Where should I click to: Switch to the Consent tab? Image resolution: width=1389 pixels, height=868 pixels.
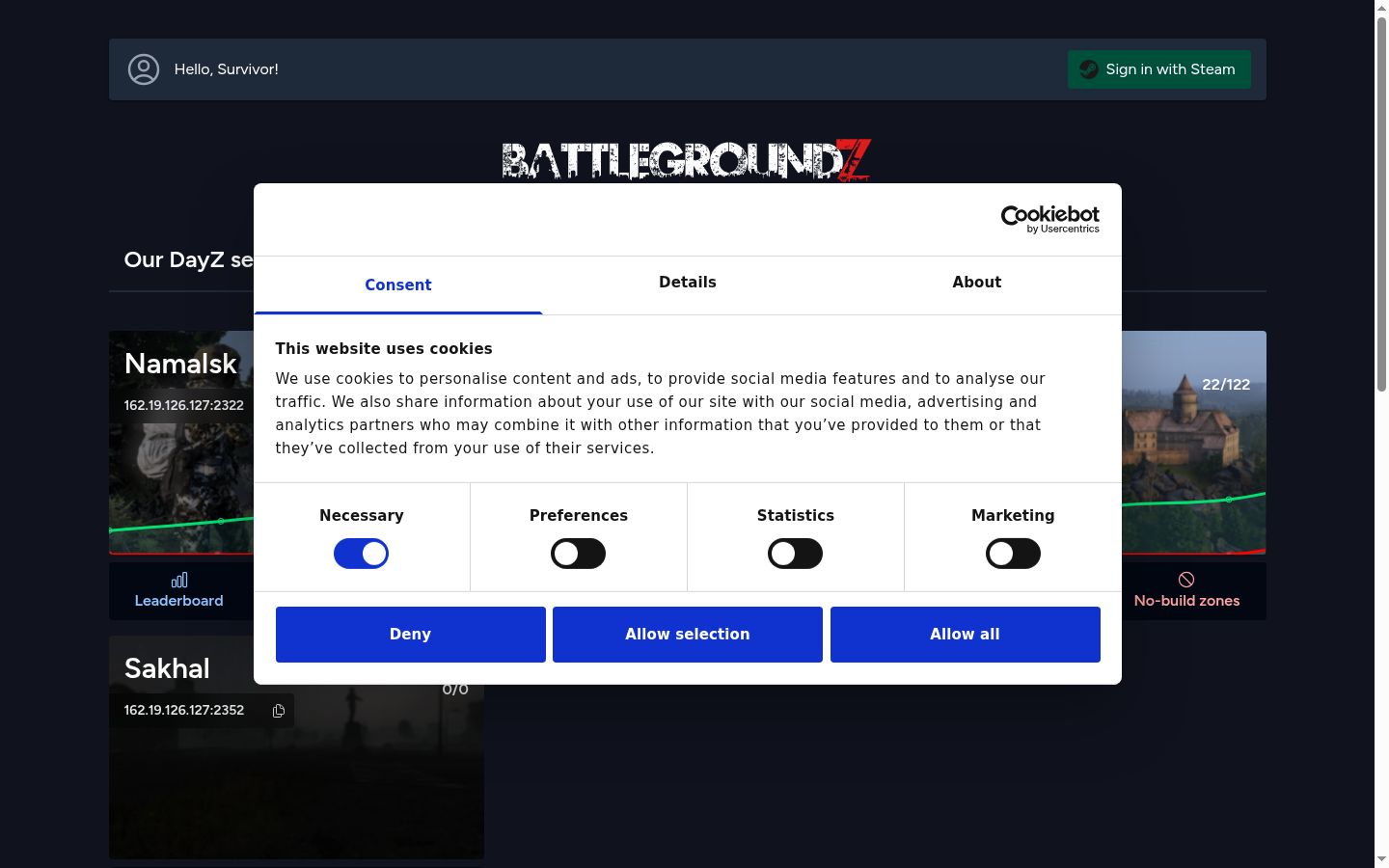point(398,285)
